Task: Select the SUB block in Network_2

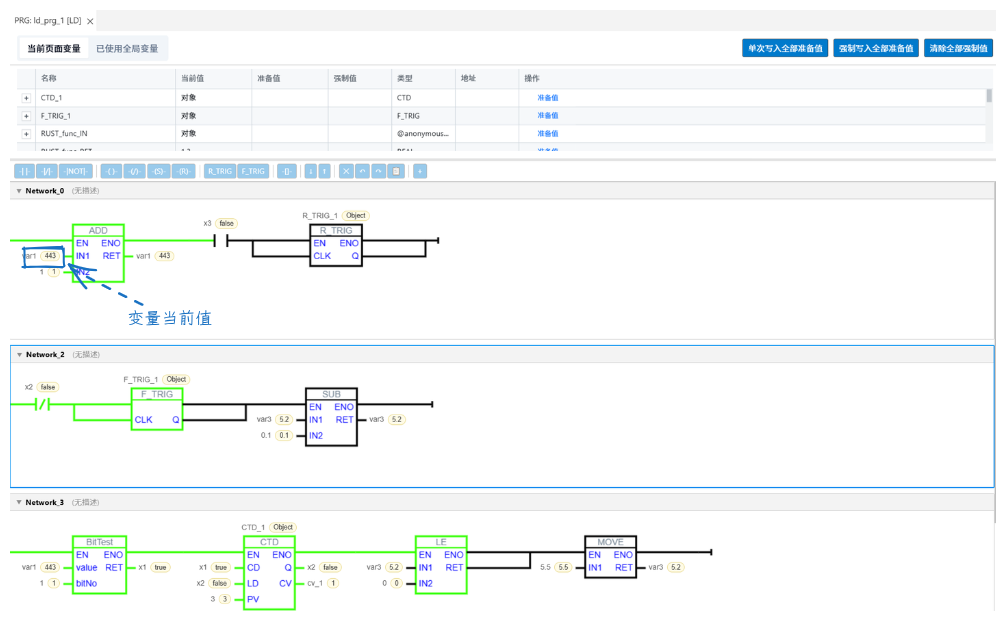Action: click(331, 417)
